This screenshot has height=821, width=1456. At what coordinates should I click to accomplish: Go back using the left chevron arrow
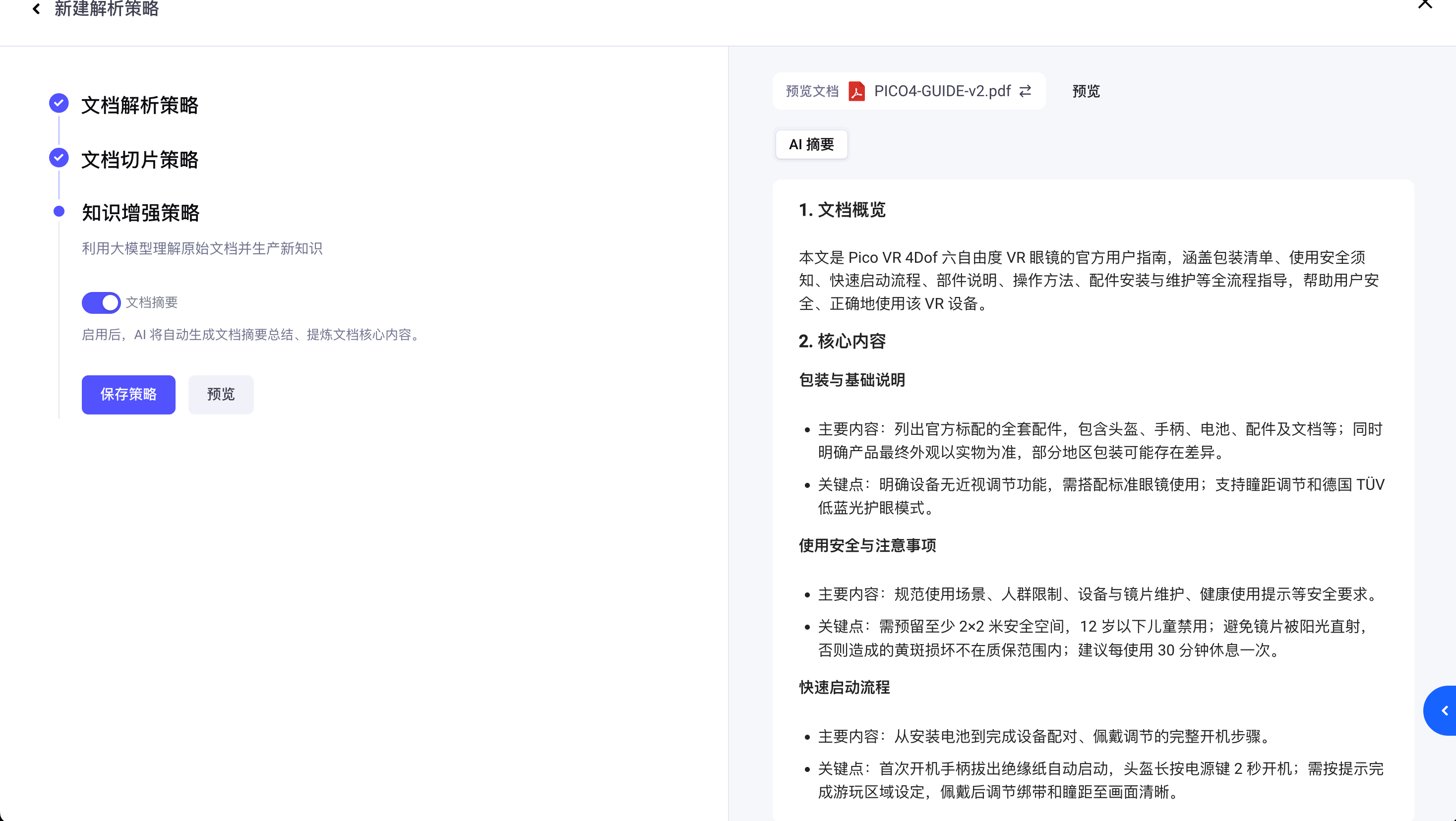(x=37, y=8)
